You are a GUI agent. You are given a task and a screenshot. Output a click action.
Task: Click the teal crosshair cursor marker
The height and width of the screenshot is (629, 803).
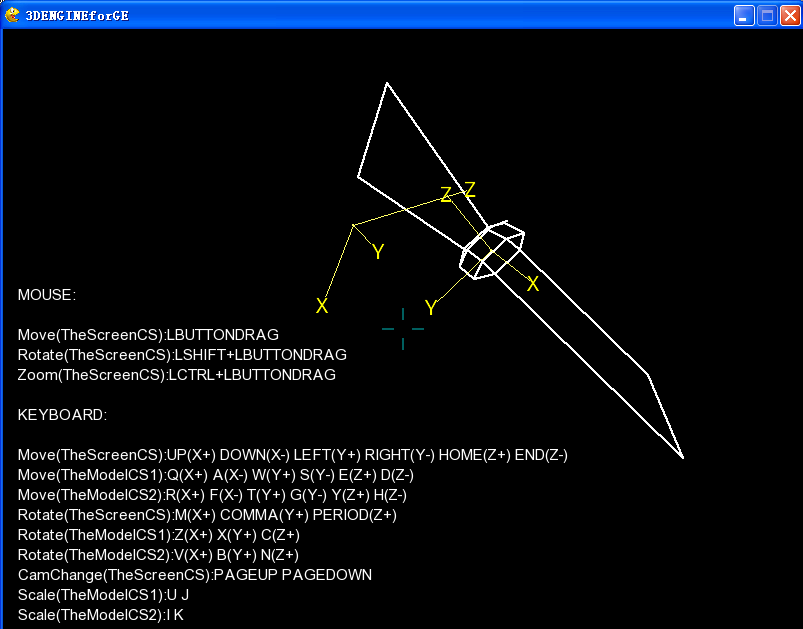point(403,329)
